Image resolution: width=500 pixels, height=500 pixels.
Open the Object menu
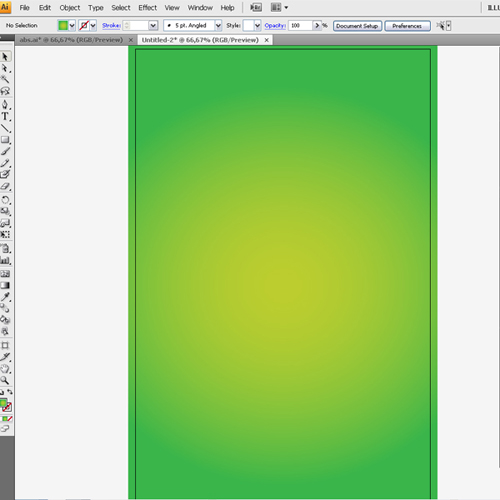[70, 8]
